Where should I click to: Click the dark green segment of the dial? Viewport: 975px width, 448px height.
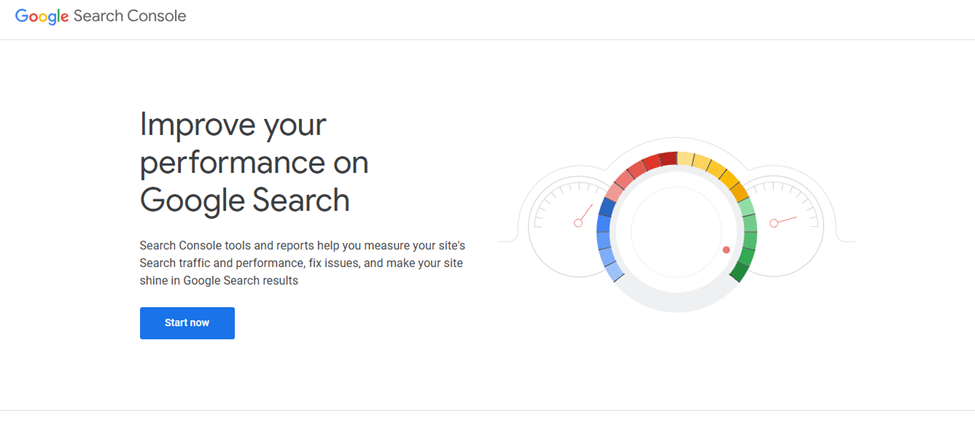(739, 272)
